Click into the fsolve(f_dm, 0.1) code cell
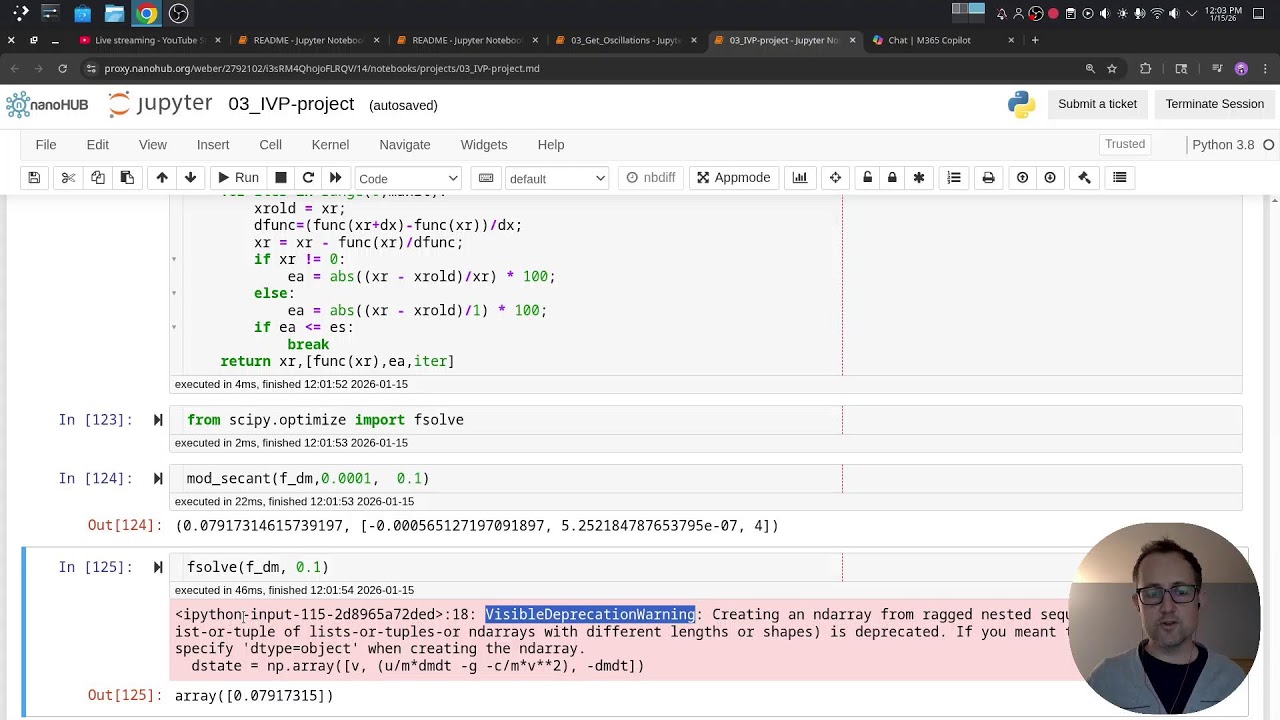 click(706, 567)
